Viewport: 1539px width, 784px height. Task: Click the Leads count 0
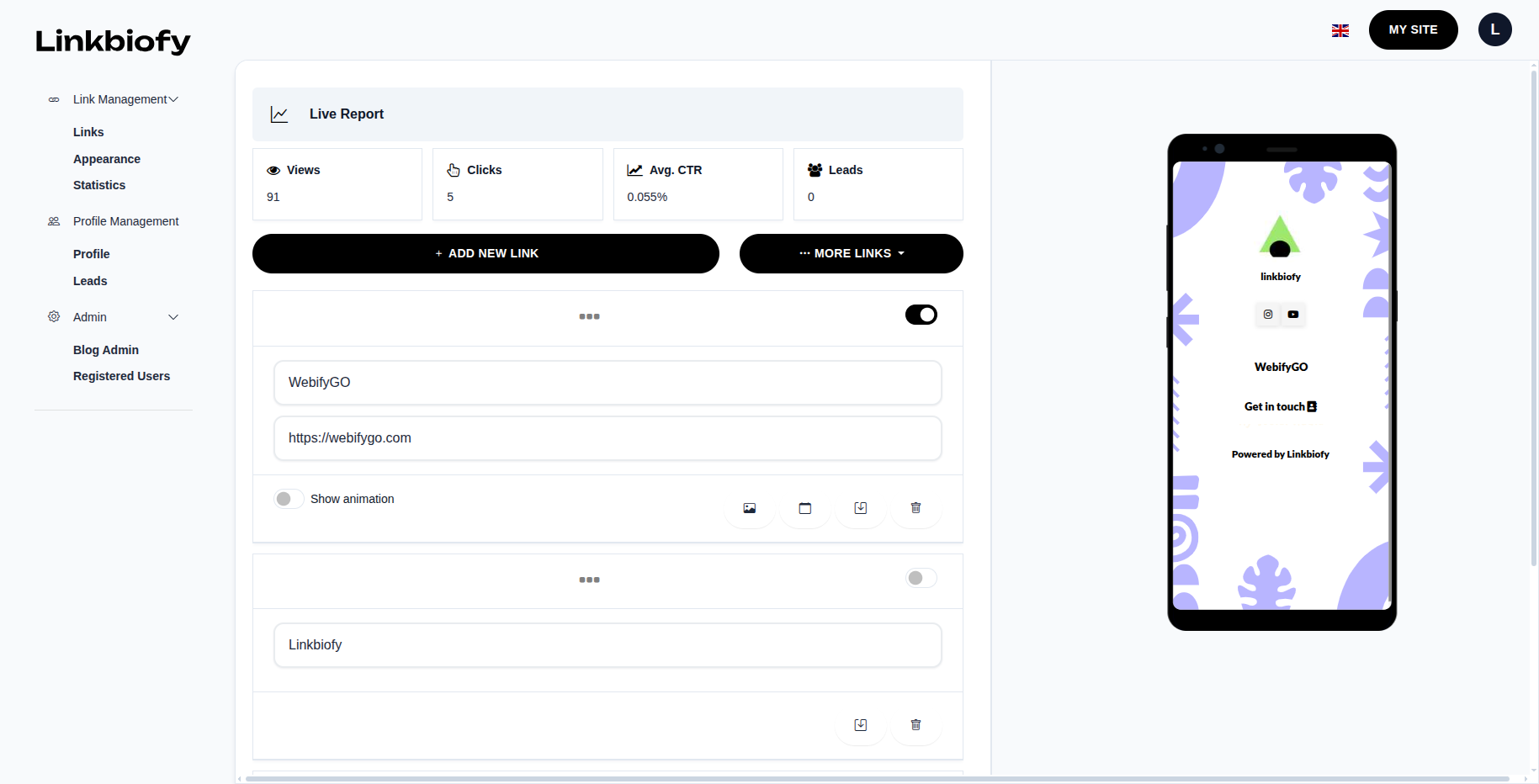click(811, 197)
